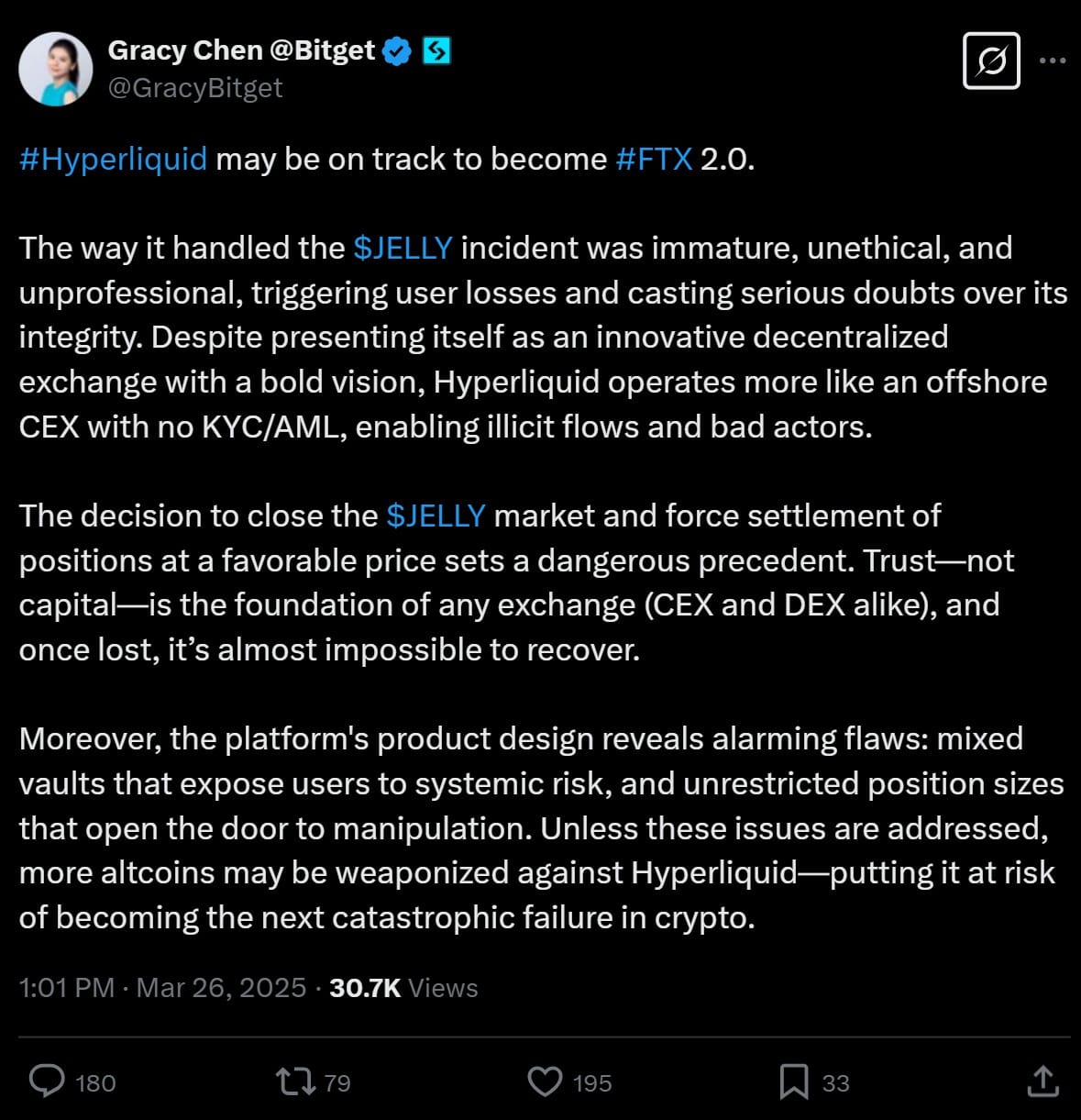Open the Grok explain-post icon
Viewport: 1081px width, 1120px height.
click(x=991, y=61)
